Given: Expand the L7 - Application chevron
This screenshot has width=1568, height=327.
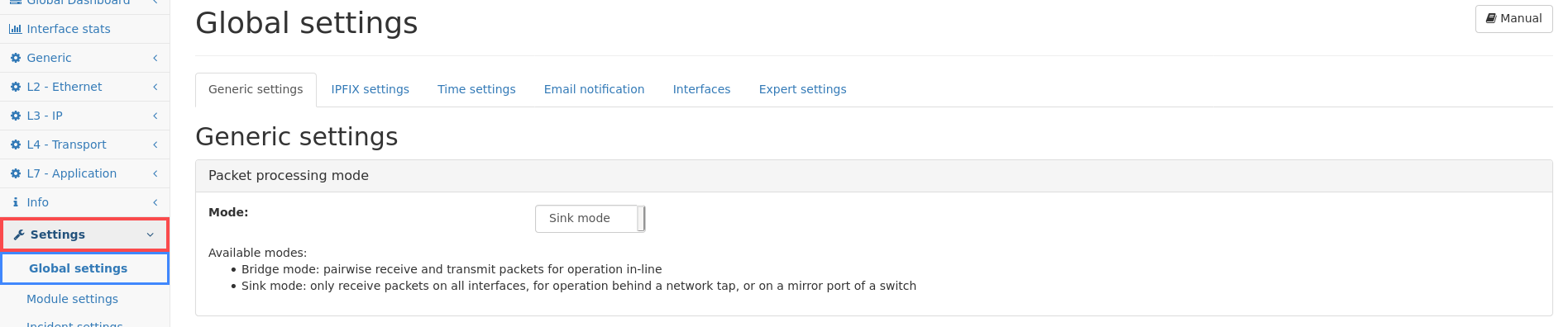Looking at the screenshot, I should [x=155, y=173].
